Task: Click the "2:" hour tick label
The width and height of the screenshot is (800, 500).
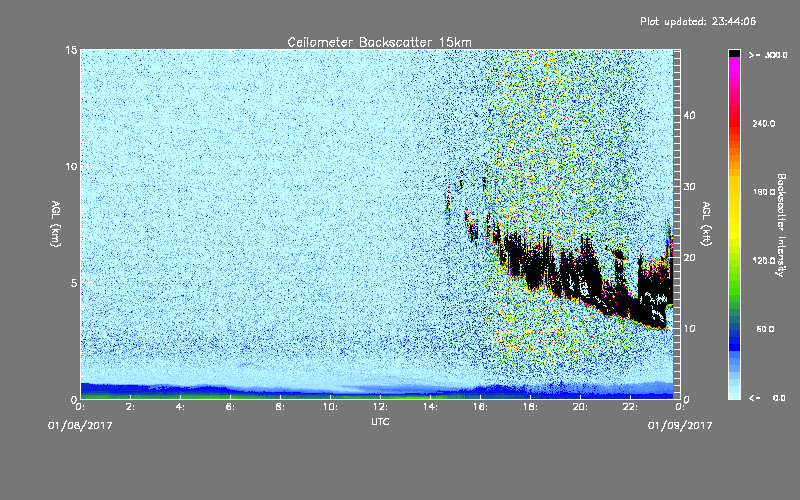Action: click(131, 407)
